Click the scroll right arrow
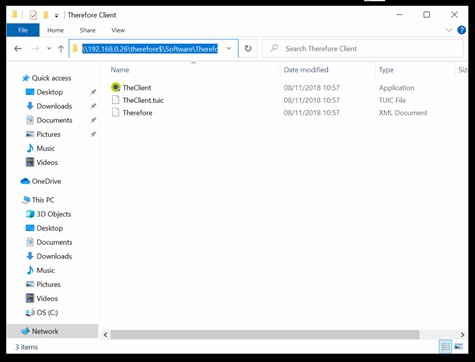Viewport: 475px width, 362px height. (462, 334)
